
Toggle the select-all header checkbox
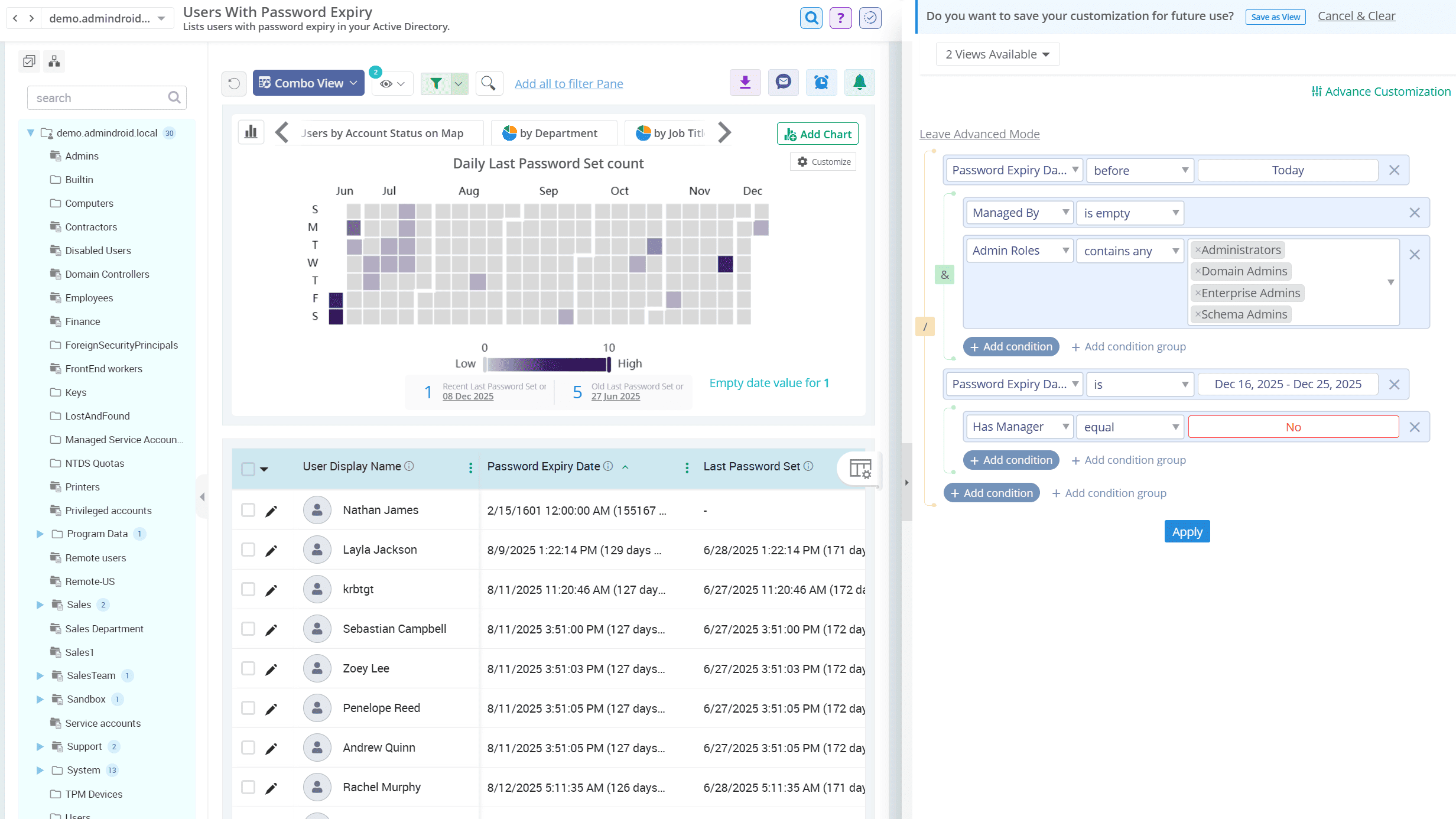(x=248, y=469)
